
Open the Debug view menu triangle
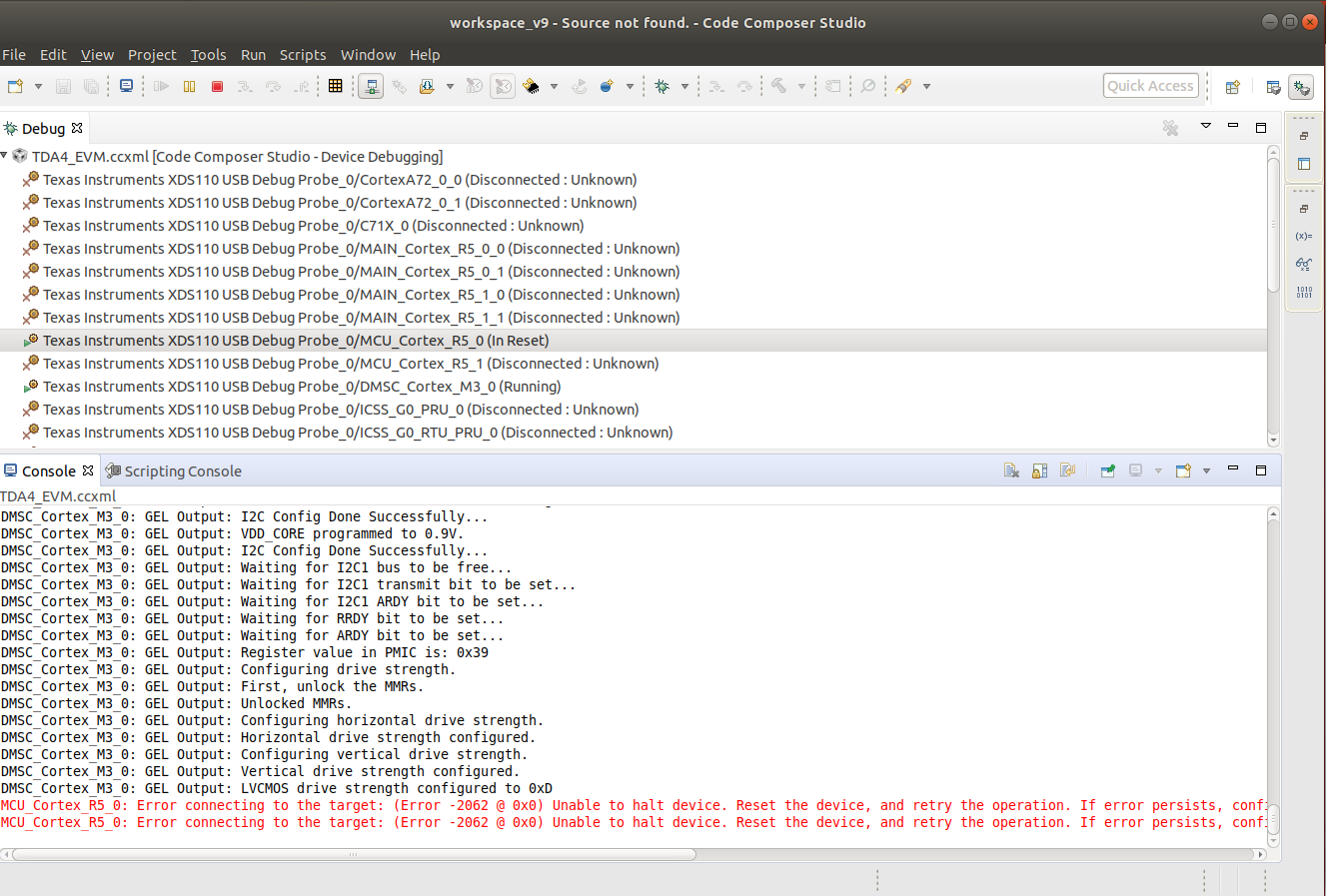tap(1206, 126)
